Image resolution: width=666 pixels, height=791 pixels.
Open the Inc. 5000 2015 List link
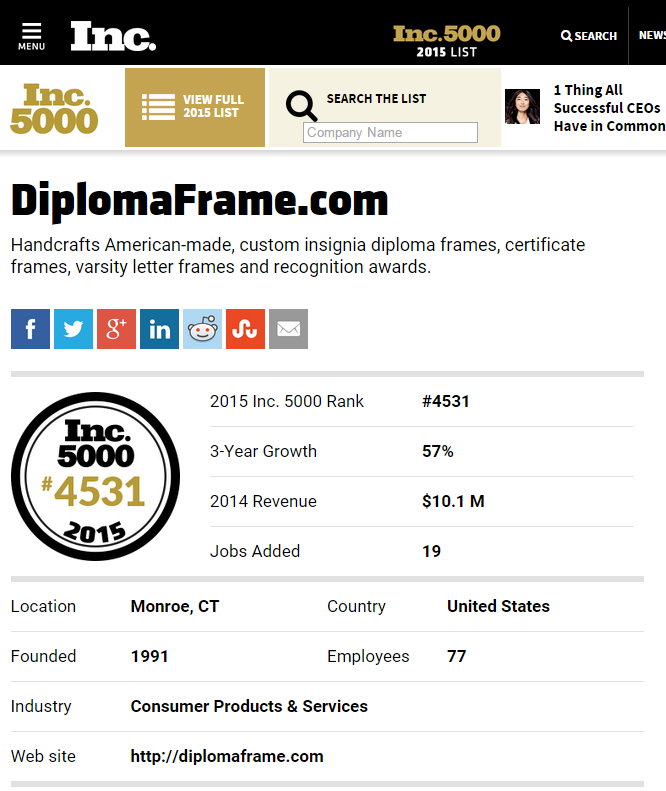(x=446, y=40)
